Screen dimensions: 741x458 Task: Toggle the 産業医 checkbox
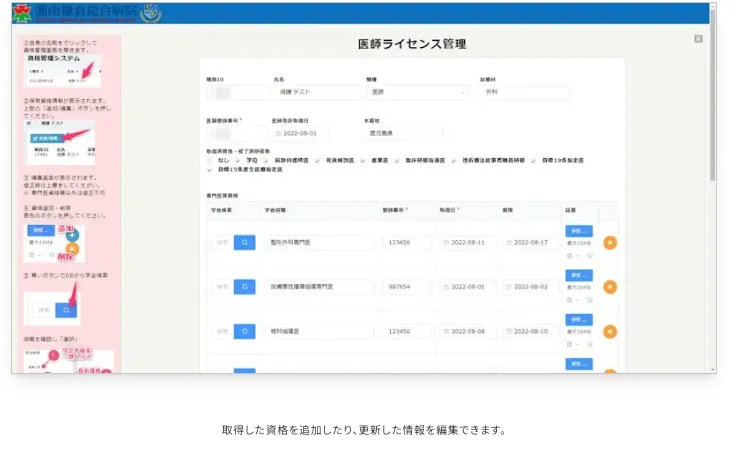pyautogui.click(x=362, y=161)
